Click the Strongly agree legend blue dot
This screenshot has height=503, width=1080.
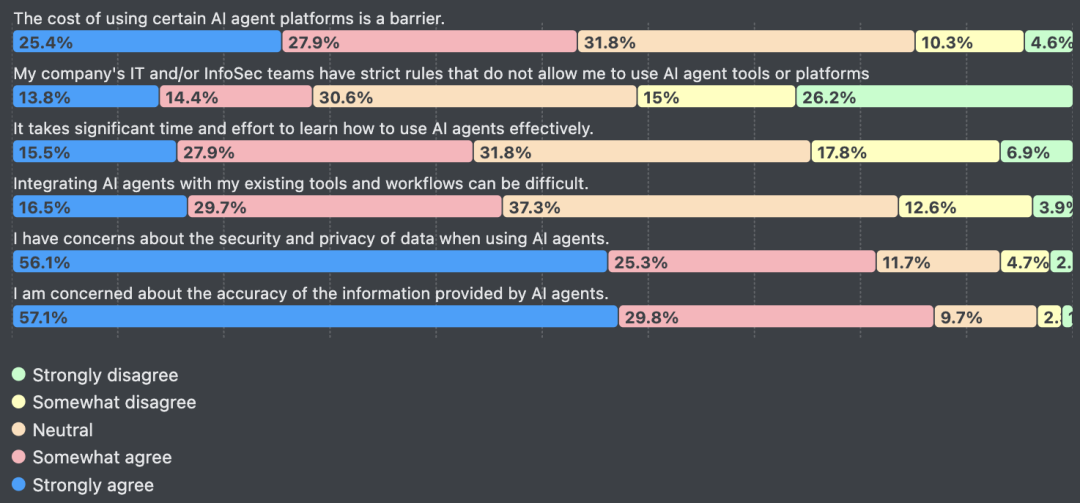(18, 485)
